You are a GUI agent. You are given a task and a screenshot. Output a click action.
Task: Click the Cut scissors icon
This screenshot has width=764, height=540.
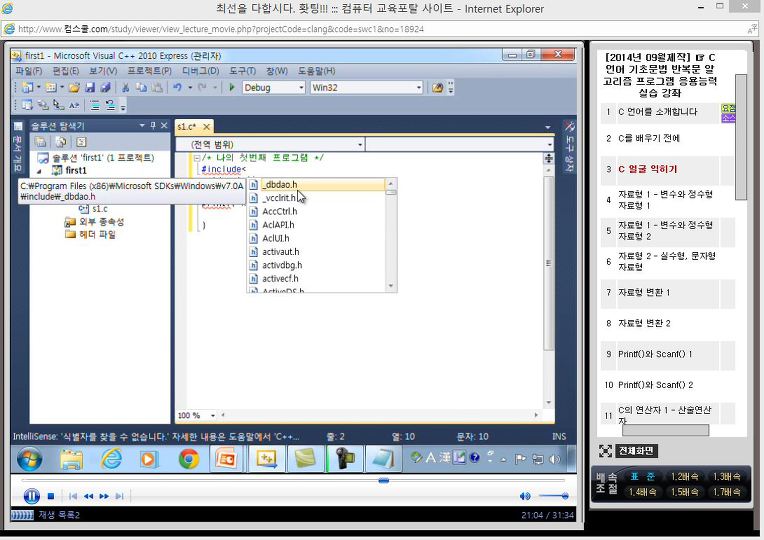pyautogui.click(x=126, y=88)
